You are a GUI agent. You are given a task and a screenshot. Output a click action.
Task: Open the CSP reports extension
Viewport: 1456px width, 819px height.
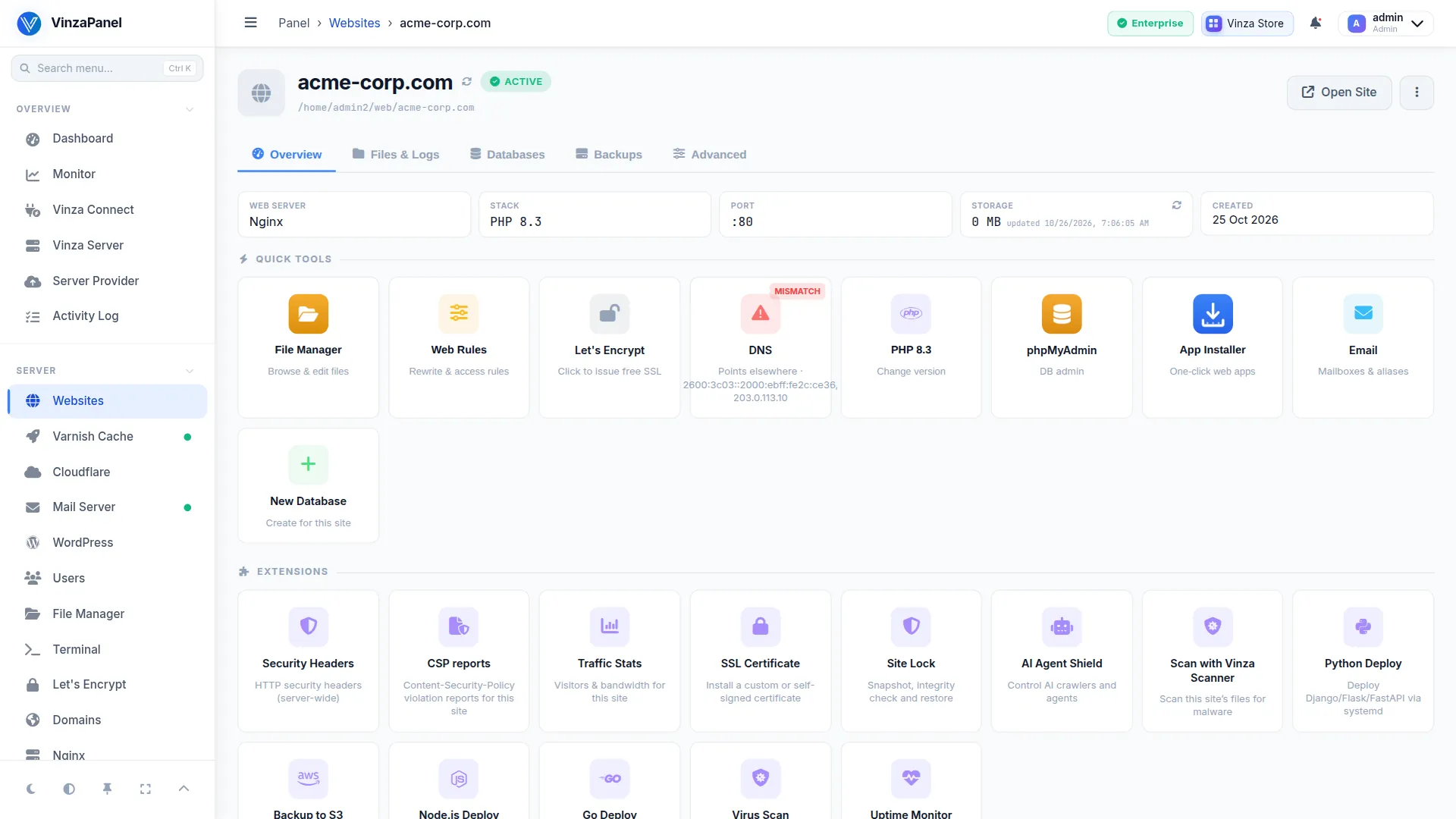coord(459,661)
